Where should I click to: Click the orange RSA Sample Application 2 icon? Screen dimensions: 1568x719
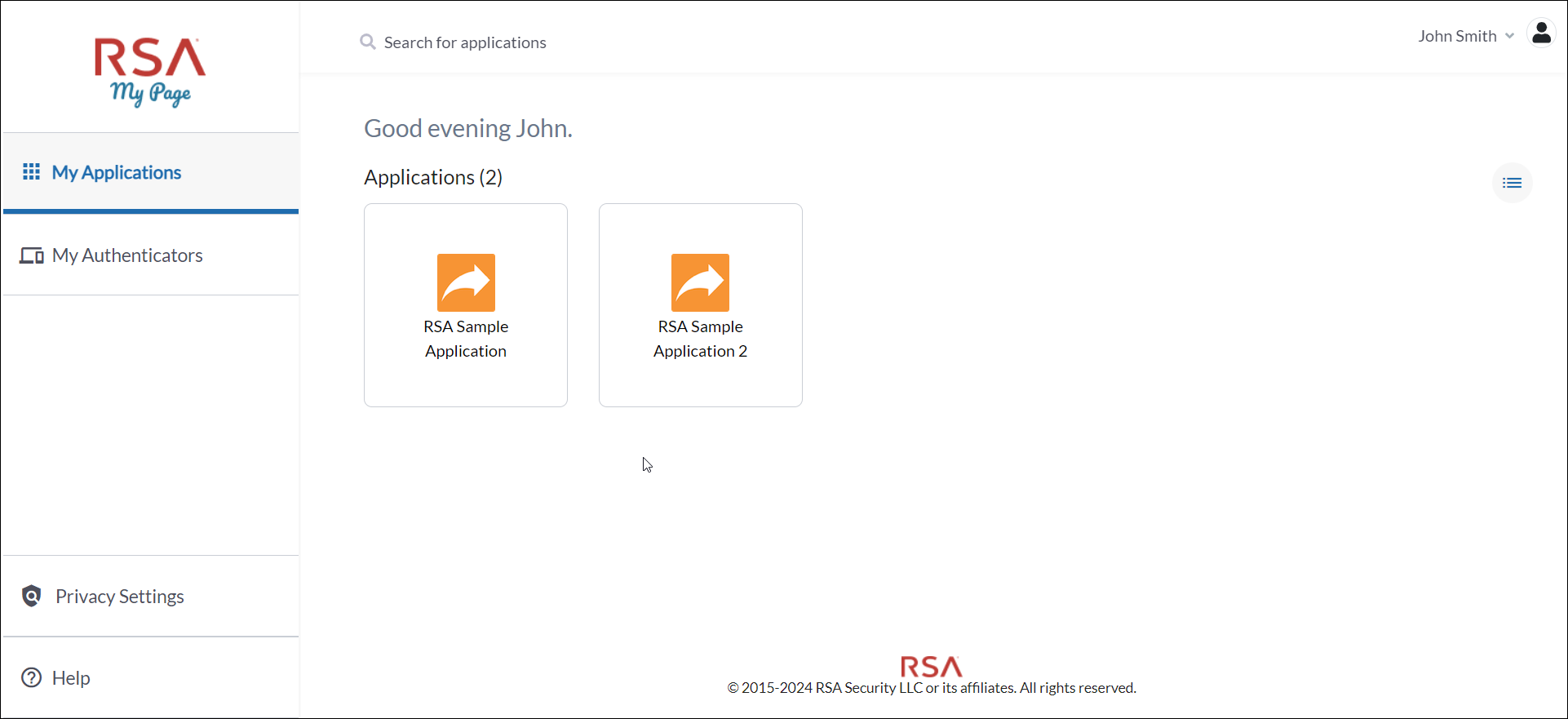(700, 282)
